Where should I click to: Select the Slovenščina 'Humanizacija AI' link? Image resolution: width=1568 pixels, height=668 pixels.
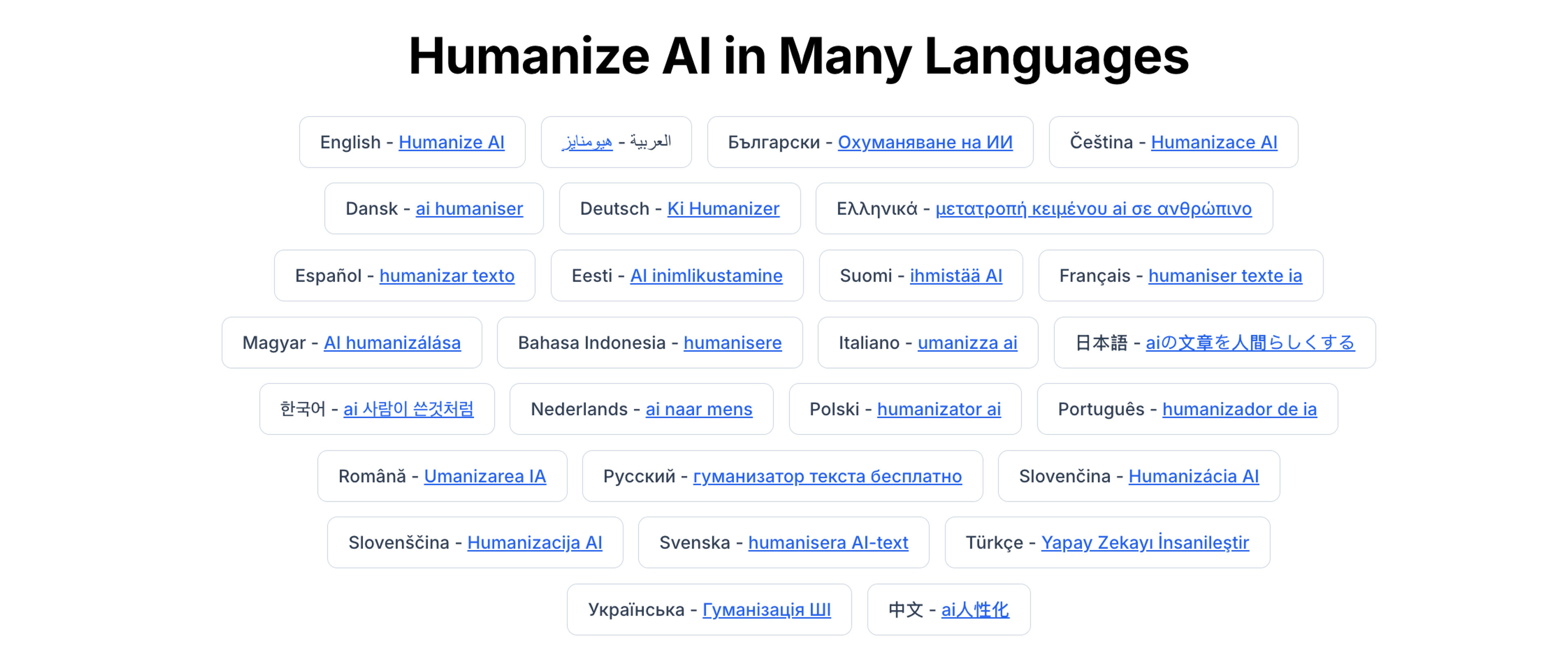coord(535,543)
